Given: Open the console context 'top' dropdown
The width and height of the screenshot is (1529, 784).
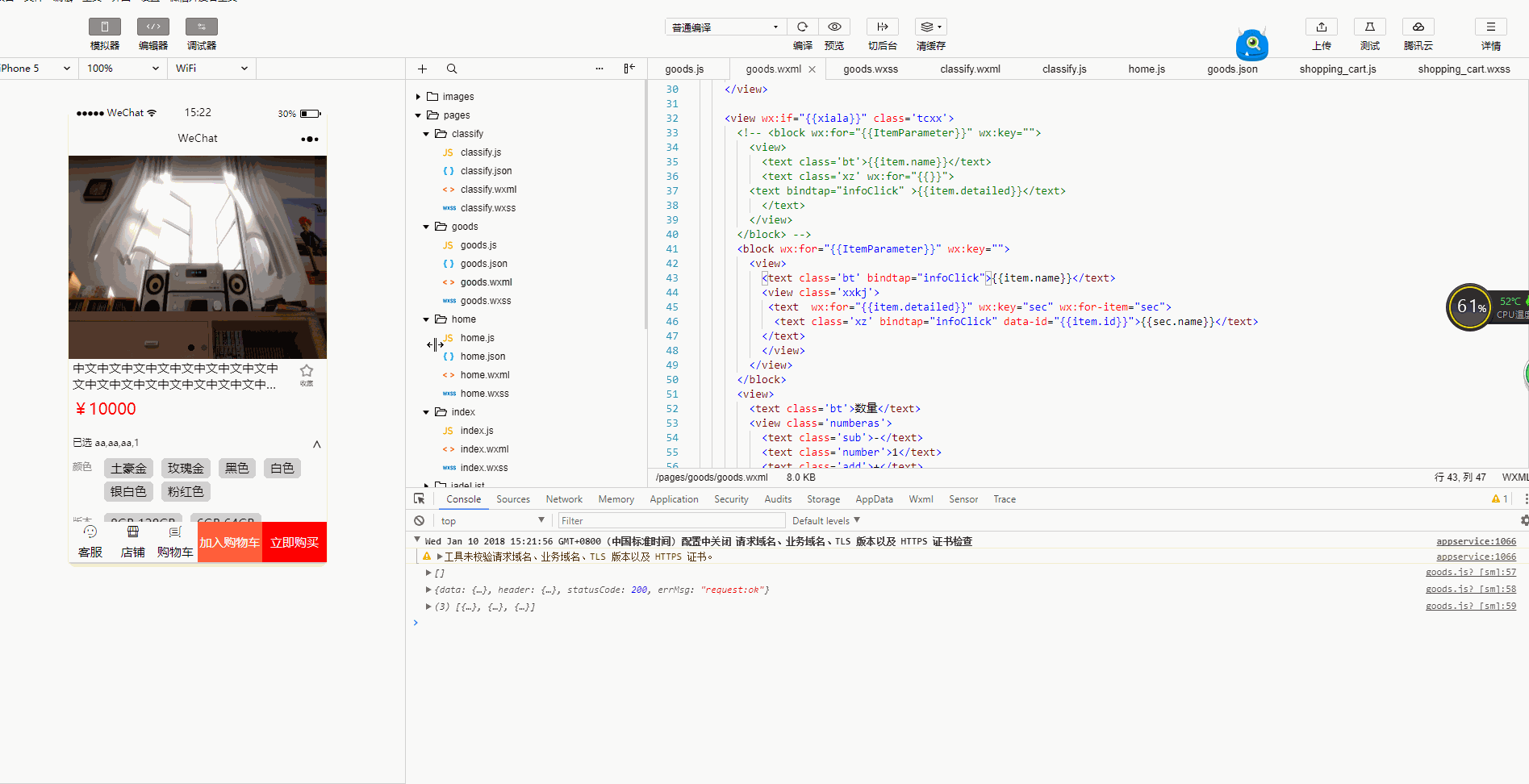Looking at the screenshot, I should (x=492, y=521).
